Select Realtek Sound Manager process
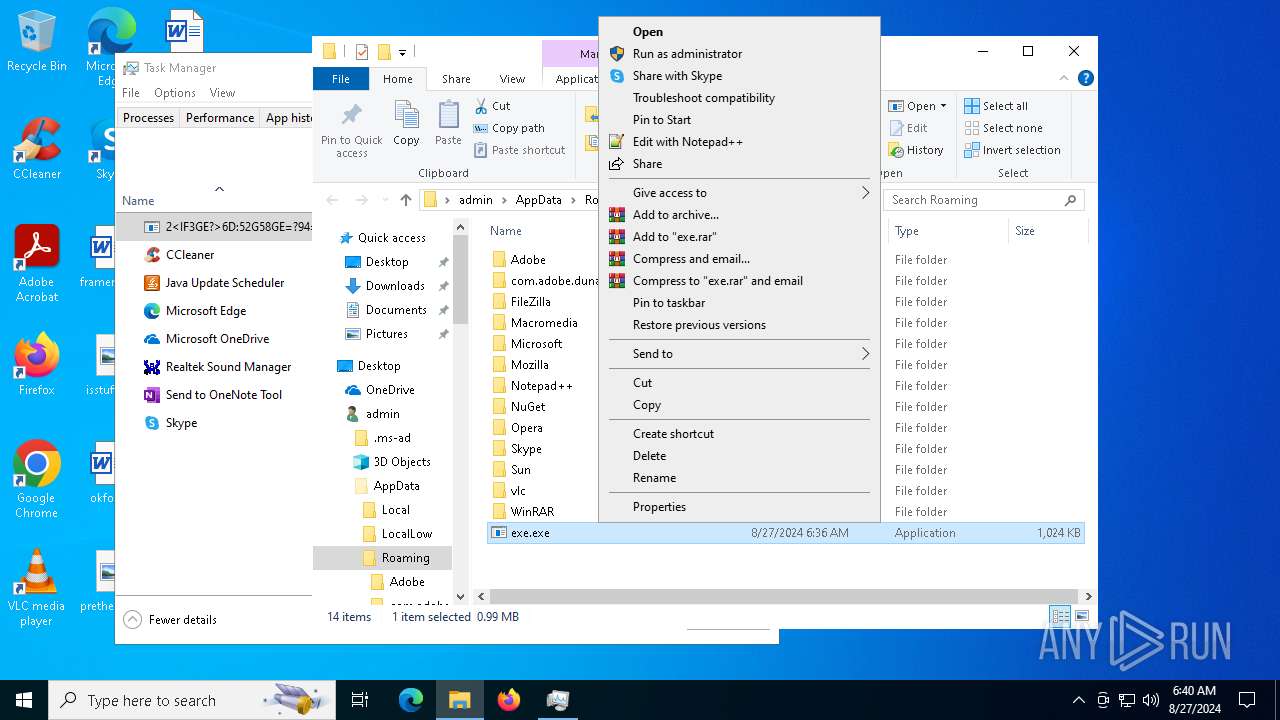The image size is (1280, 720). 228,367
